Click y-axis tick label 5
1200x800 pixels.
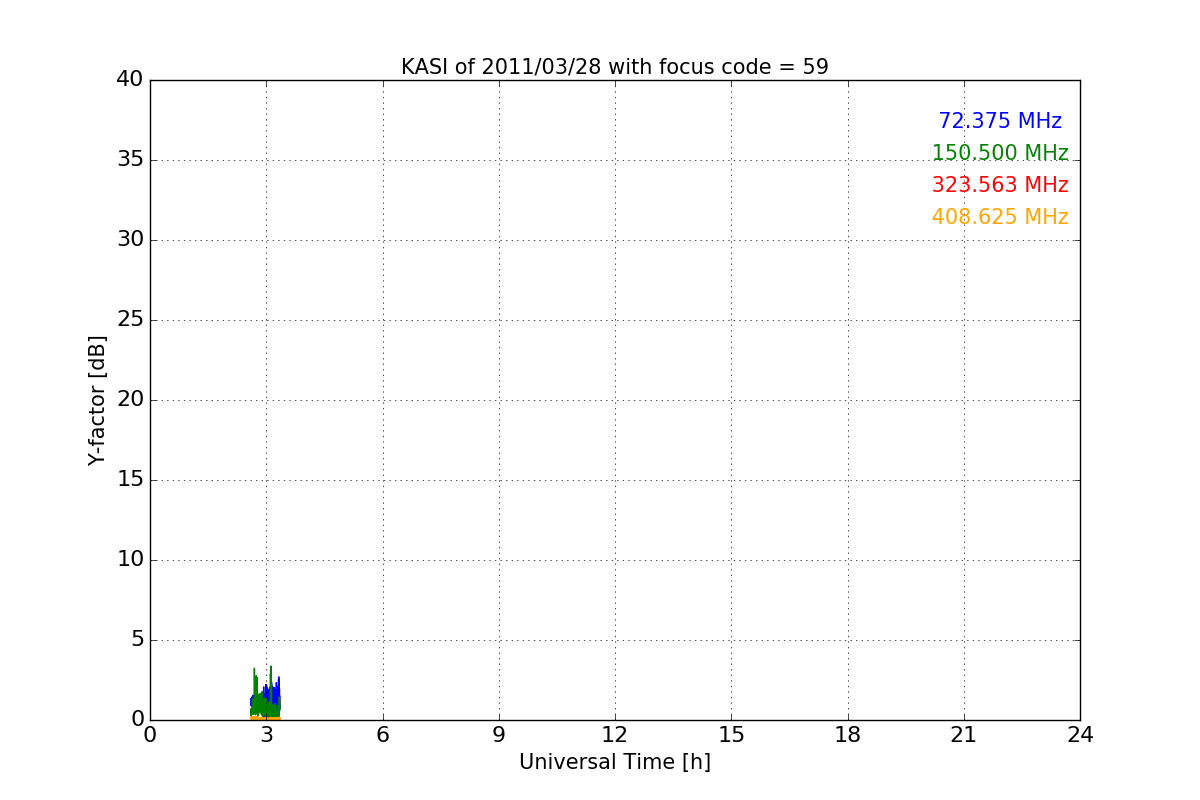137,640
